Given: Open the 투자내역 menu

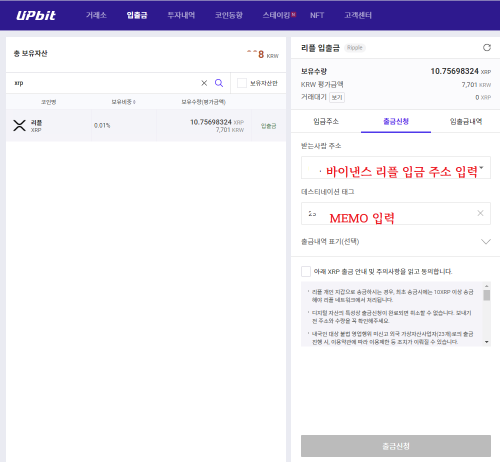Looking at the screenshot, I should (x=181, y=15).
